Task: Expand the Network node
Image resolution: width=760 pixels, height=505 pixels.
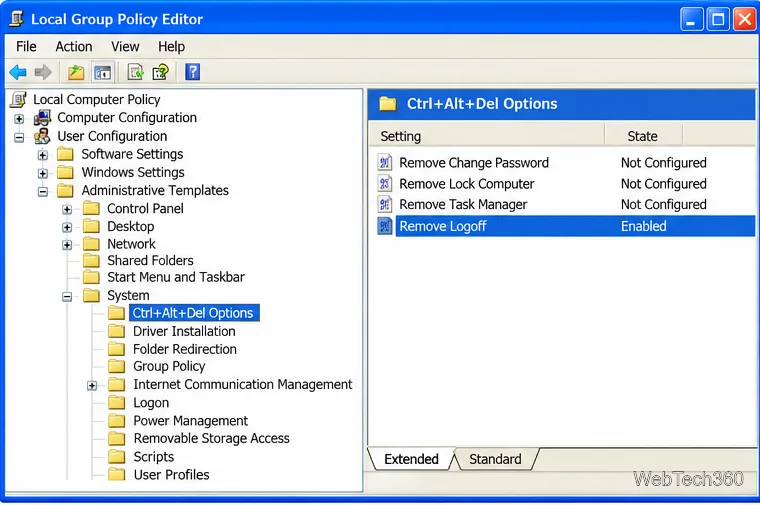Action: pyautogui.click(x=67, y=245)
